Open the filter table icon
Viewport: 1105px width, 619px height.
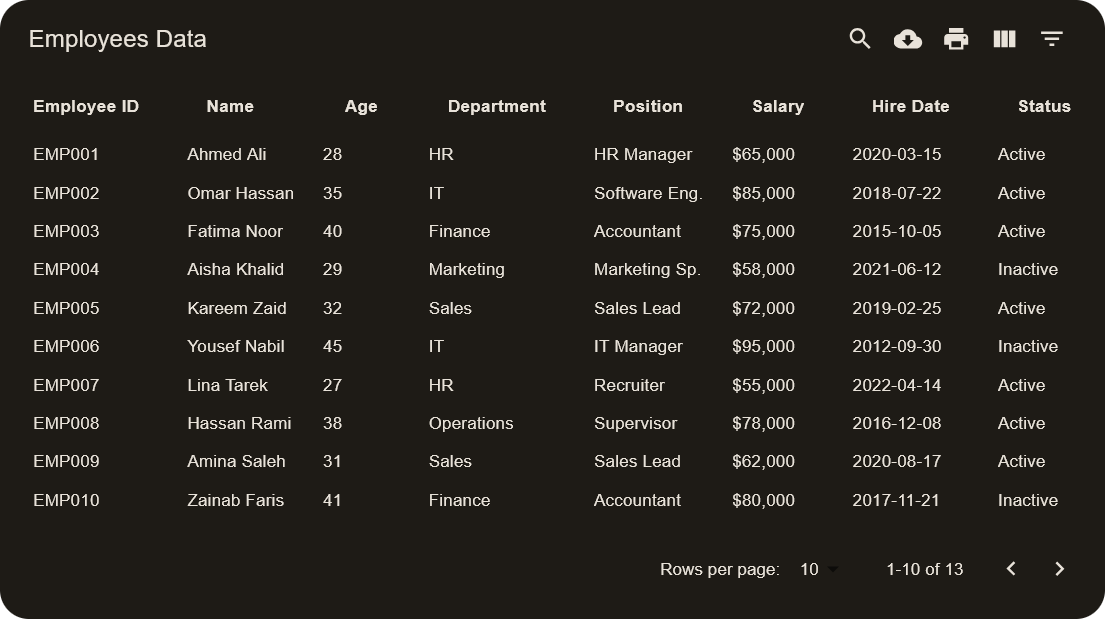click(x=1051, y=39)
